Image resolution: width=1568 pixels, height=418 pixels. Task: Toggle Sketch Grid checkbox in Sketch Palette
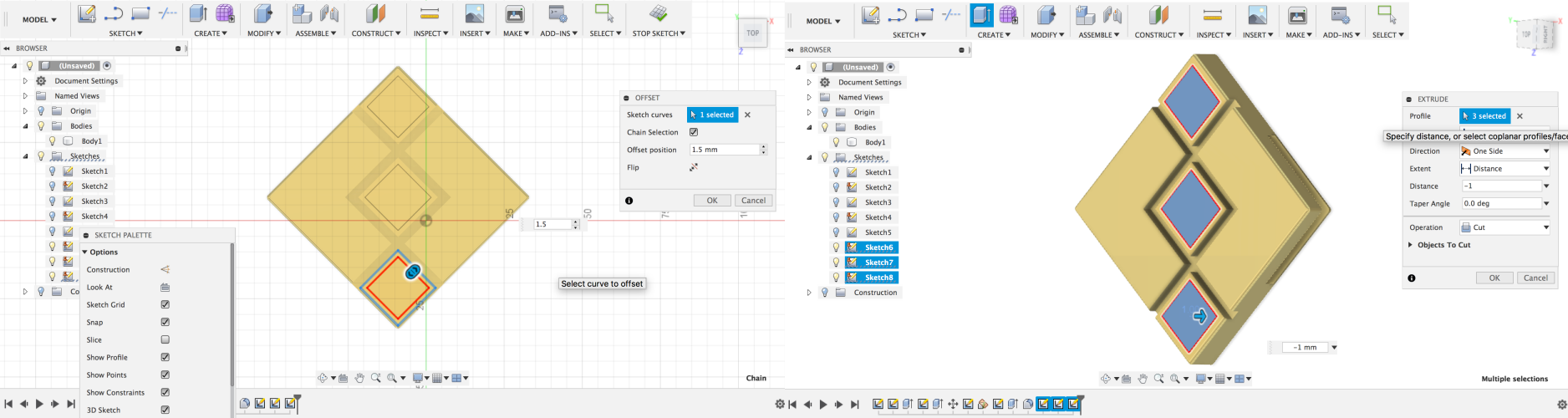point(165,304)
